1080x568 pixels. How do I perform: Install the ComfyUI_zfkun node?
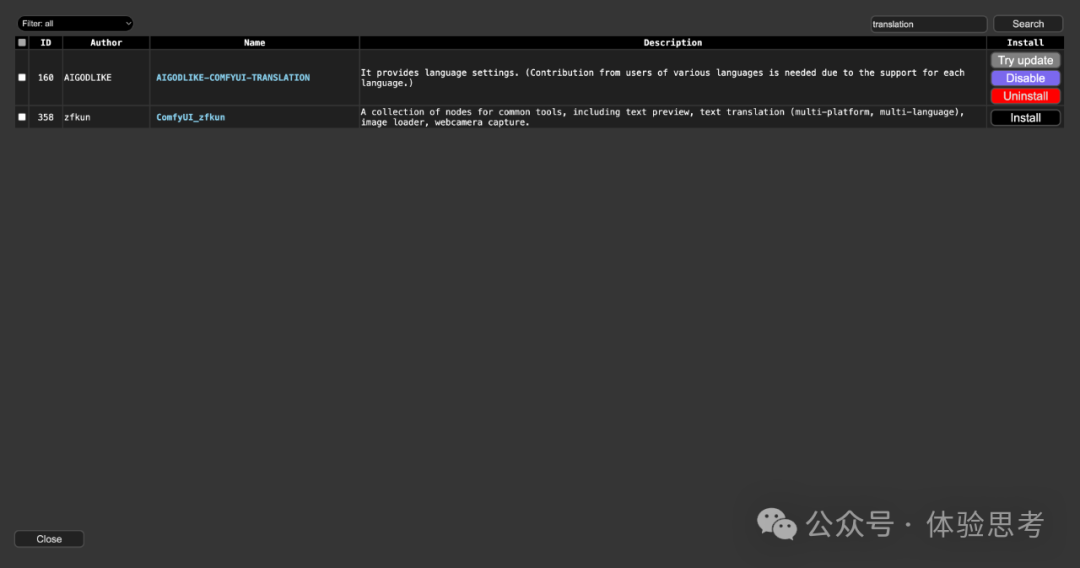tap(1025, 118)
